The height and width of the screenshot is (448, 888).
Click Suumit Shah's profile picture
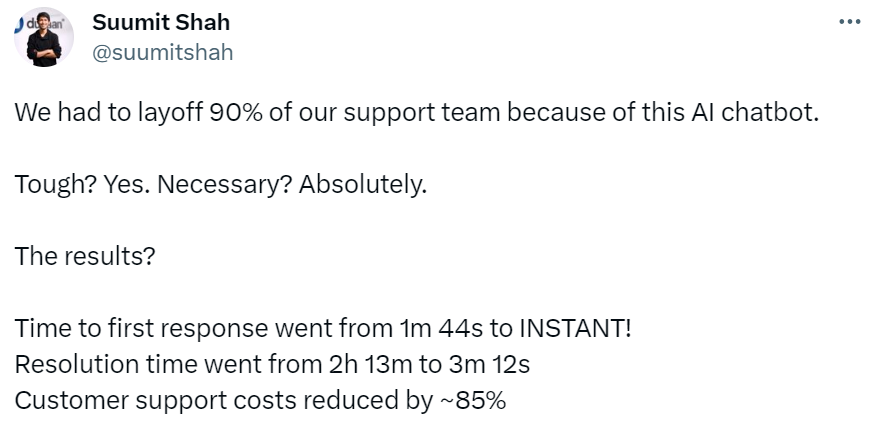tap(44, 37)
